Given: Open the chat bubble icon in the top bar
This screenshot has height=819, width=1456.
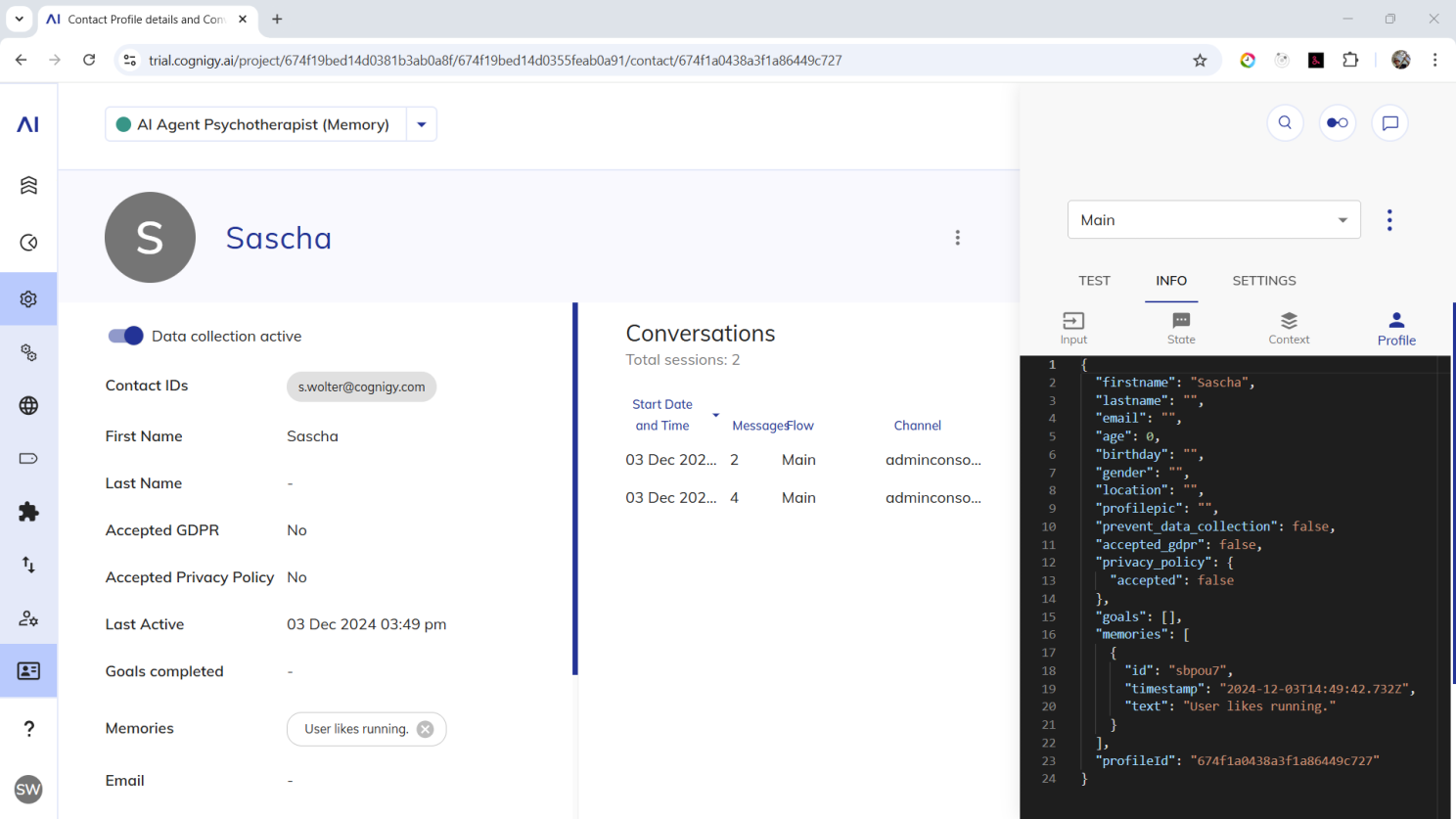Looking at the screenshot, I should [x=1389, y=123].
